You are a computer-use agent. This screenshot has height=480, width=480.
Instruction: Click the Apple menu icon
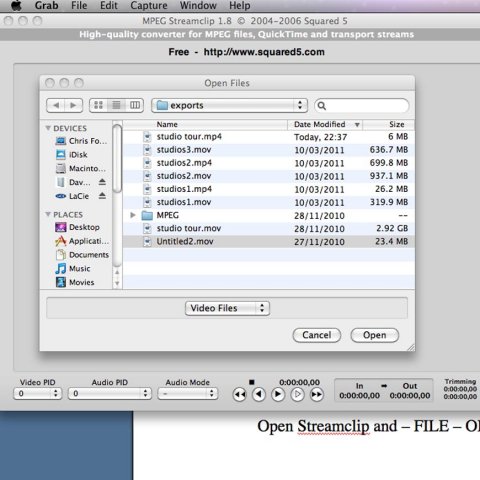[16, 5]
